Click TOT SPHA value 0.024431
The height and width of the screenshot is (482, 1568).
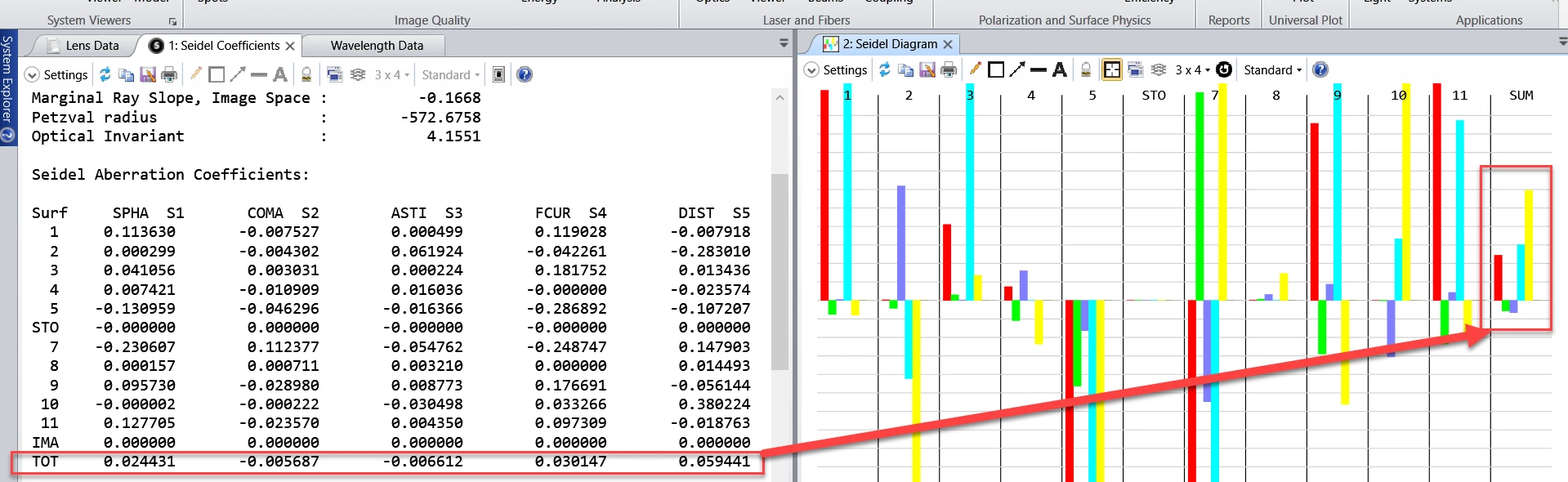[x=139, y=462]
